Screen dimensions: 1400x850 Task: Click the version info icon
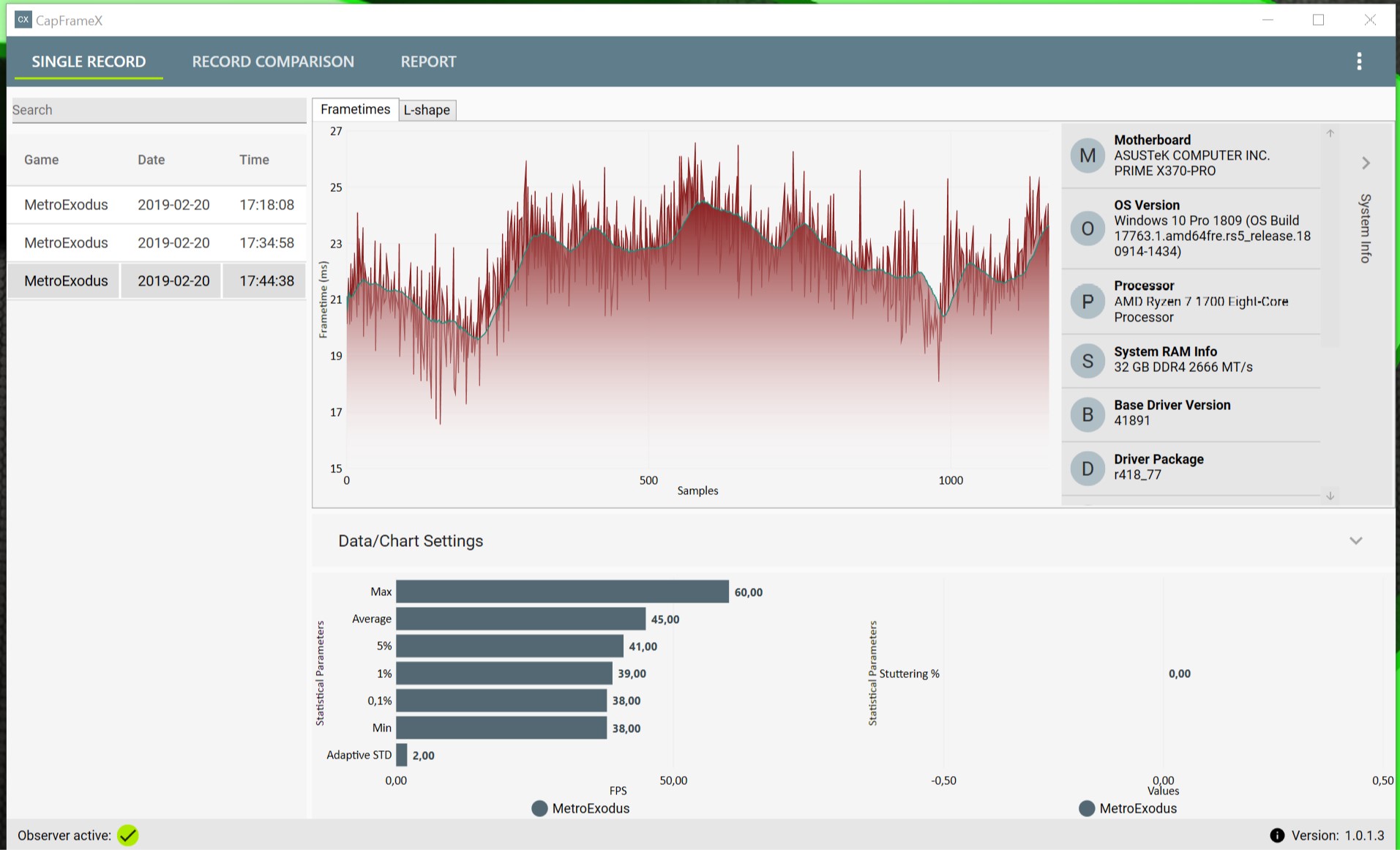pyautogui.click(x=1277, y=835)
